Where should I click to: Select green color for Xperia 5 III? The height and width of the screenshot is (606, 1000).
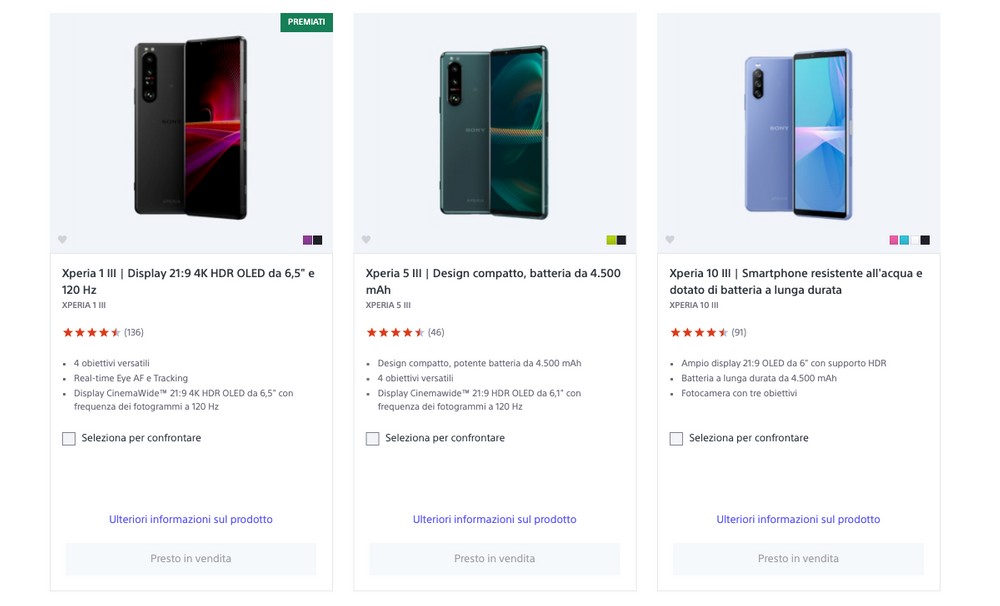coord(611,240)
